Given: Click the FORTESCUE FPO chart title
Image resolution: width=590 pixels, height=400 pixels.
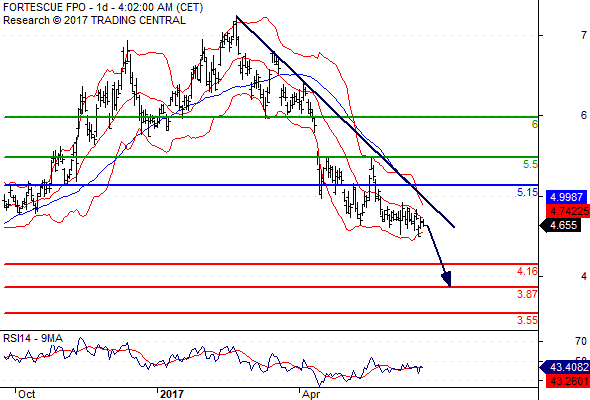Looking at the screenshot, I should [103, 7].
